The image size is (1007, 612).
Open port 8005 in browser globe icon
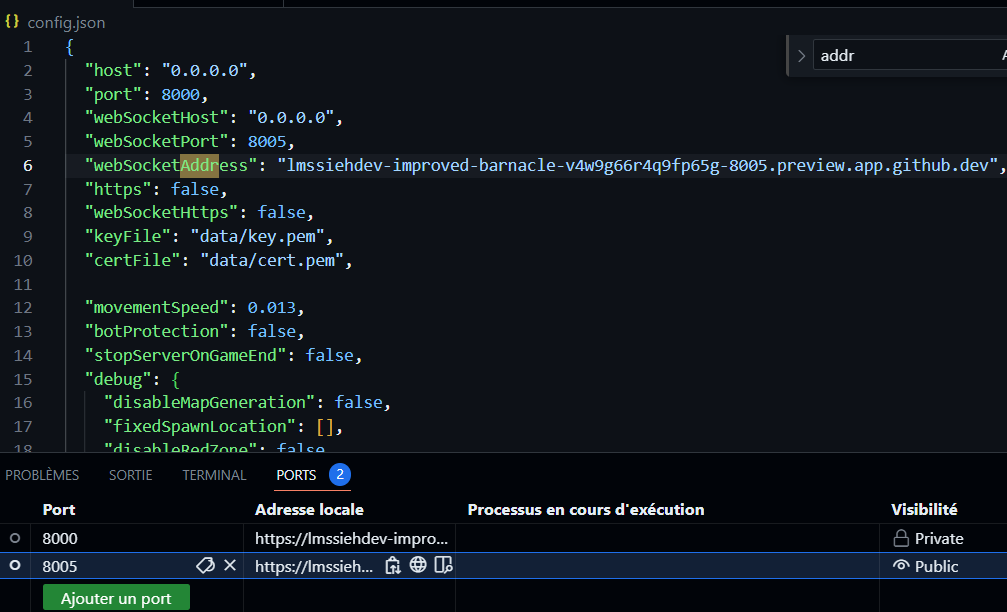418,564
